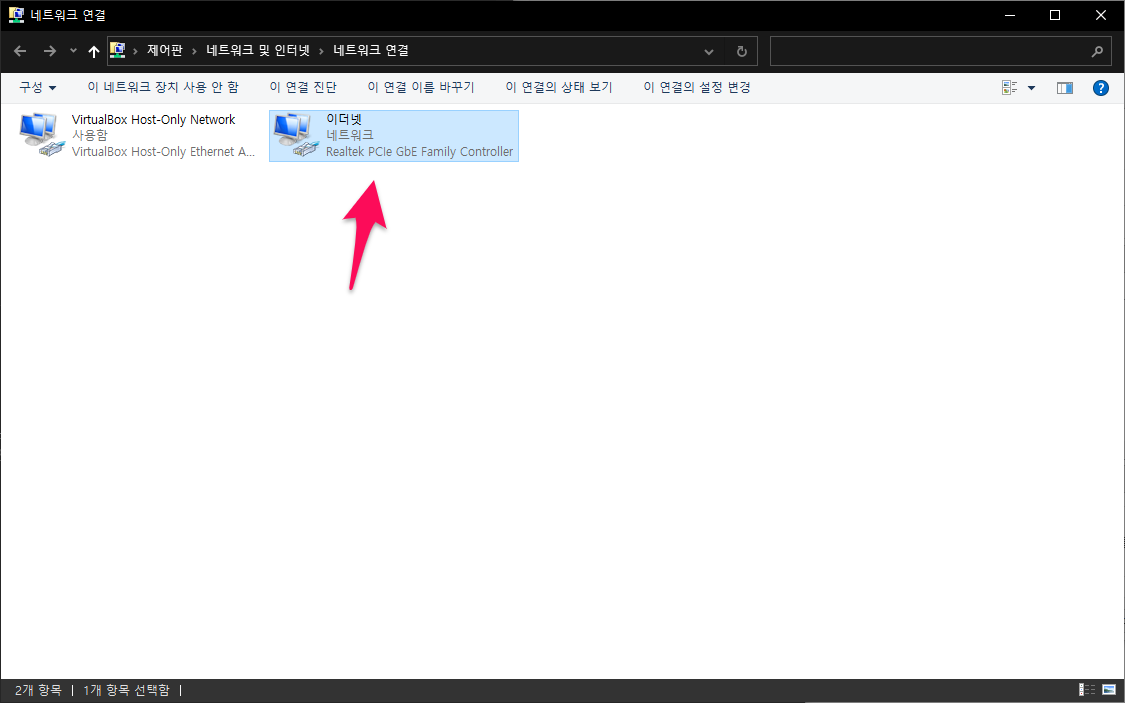Screen dimensions: 1125x703
Task: Open help with the question mark icon
Action: [x=1101, y=88]
